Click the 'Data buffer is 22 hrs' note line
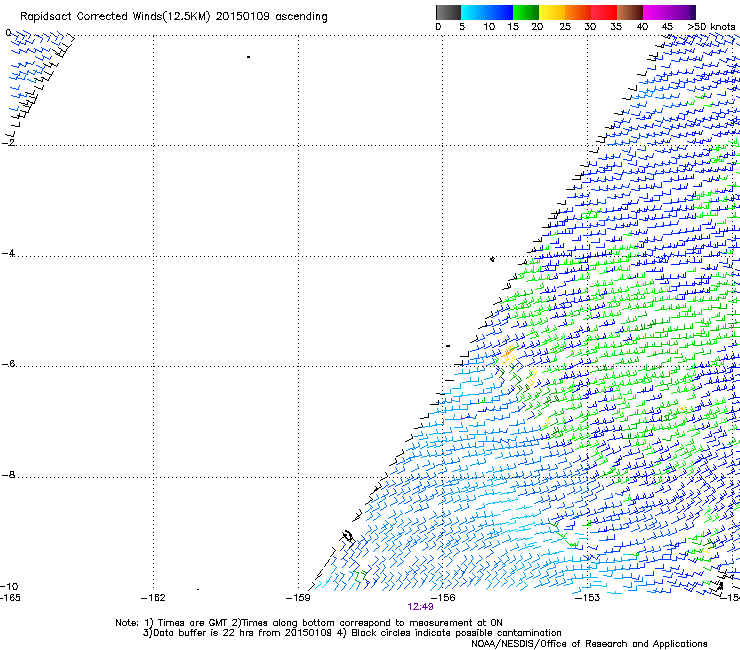740x650 pixels. (x=352, y=633)
